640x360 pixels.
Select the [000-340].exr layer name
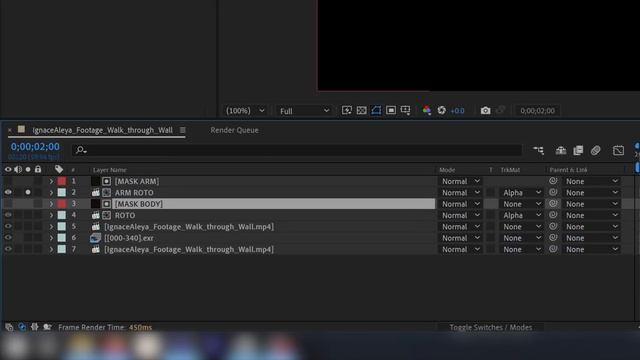tap(129, 238)
